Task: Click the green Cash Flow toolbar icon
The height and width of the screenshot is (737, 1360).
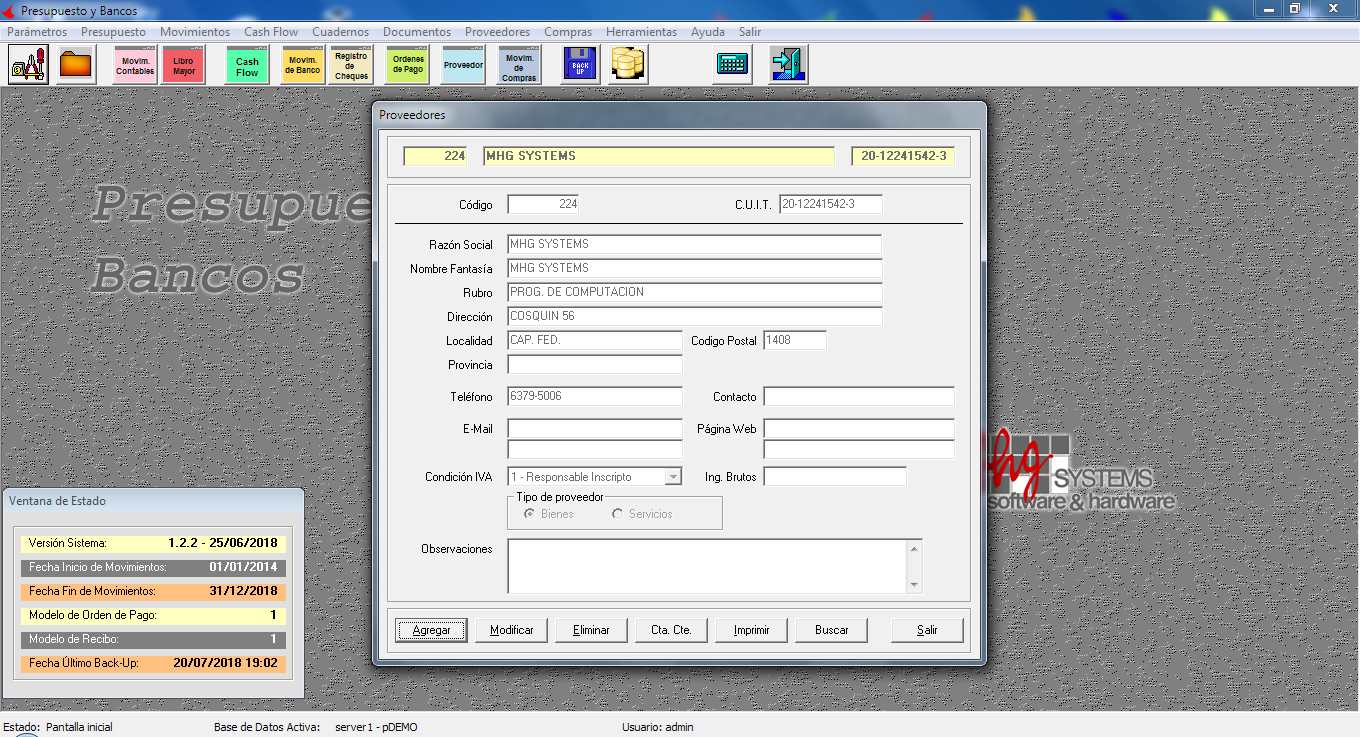Action: 247,65
